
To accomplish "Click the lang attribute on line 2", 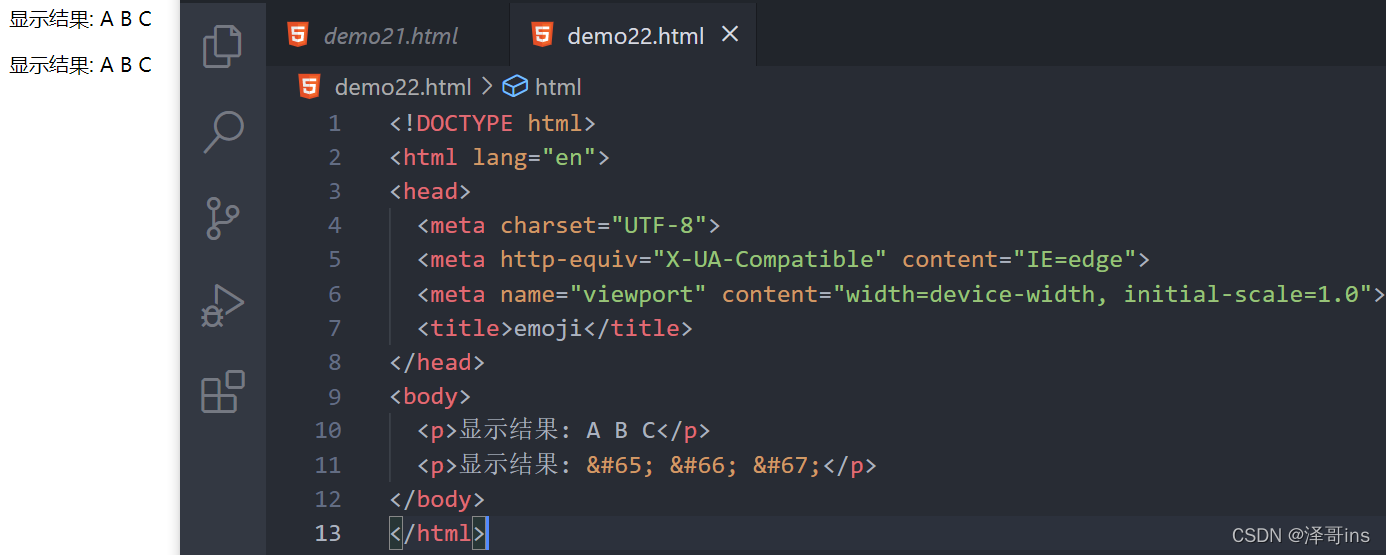I will click(500, 158).
